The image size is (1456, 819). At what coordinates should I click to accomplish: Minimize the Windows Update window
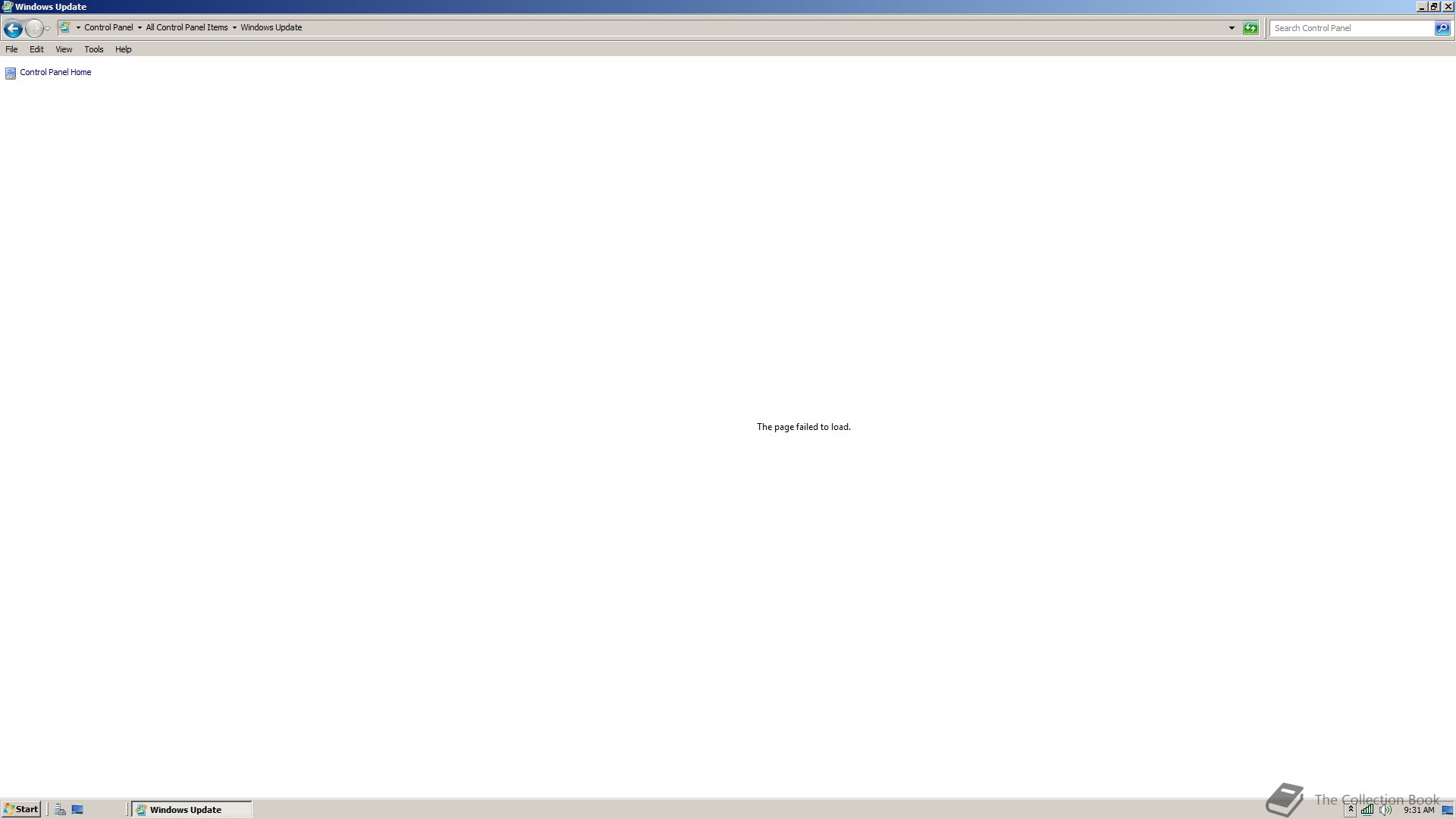(1422, 6)
